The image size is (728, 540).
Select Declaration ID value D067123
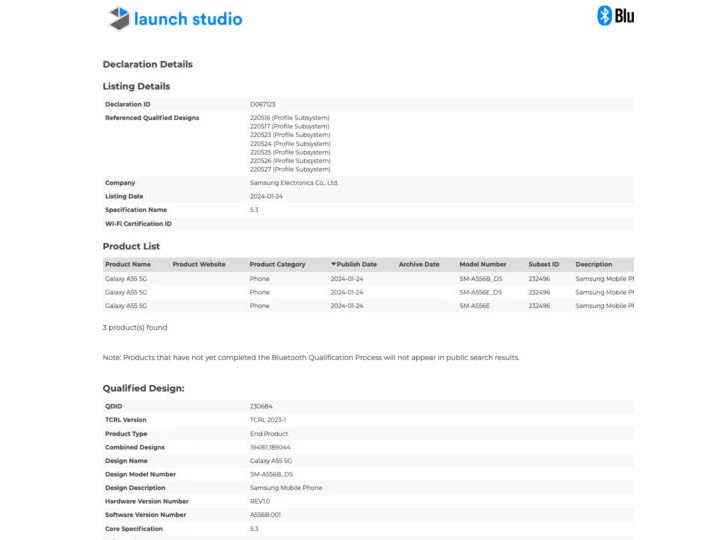(x=262, y=104)
